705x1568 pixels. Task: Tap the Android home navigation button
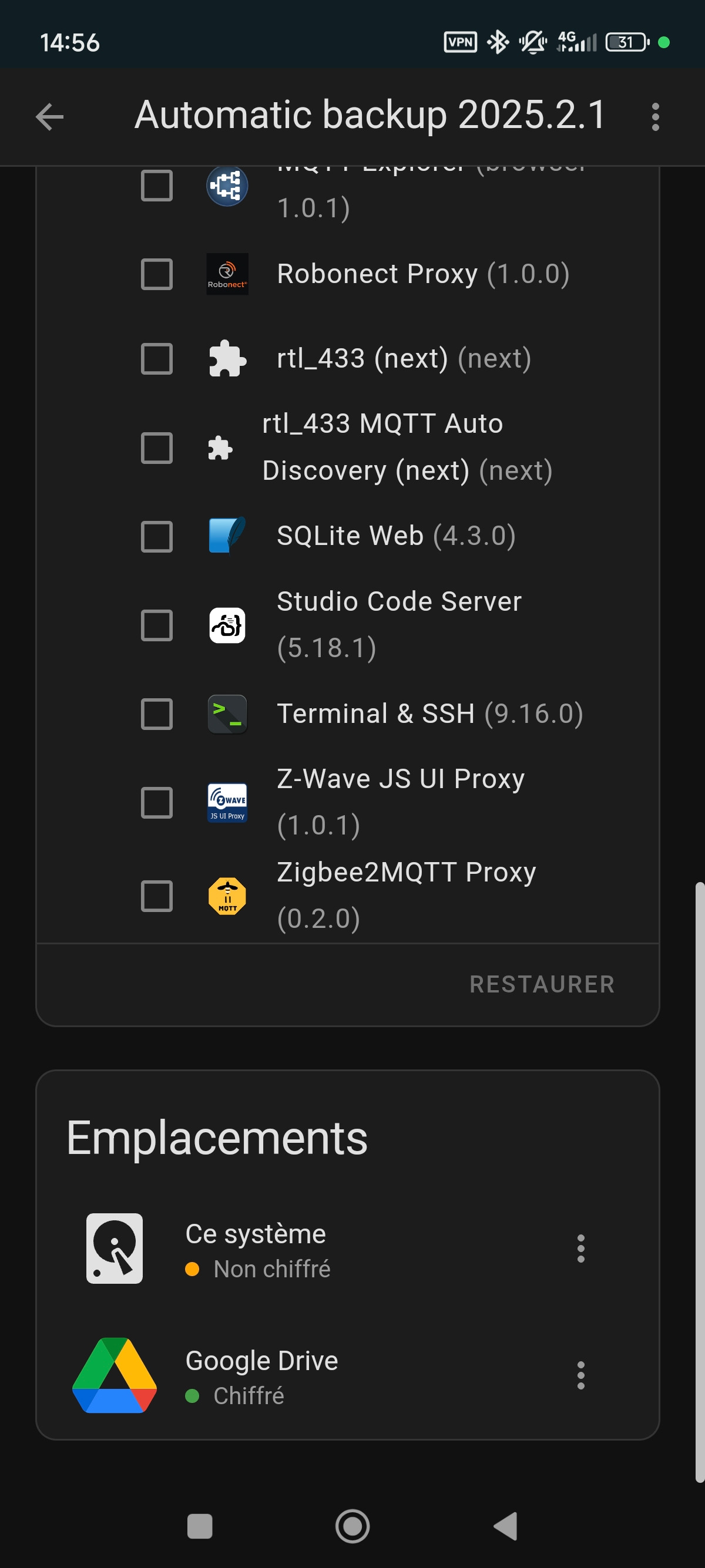pyautogui.click(x=352, y=1526)
